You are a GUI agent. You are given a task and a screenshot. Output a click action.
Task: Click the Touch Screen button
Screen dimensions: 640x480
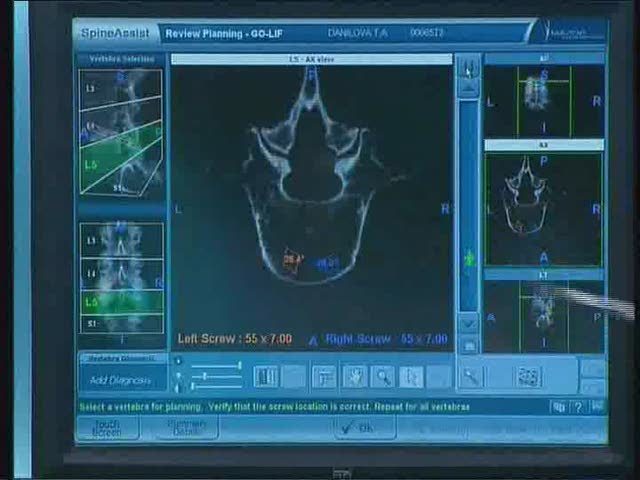tap(107, 428)
